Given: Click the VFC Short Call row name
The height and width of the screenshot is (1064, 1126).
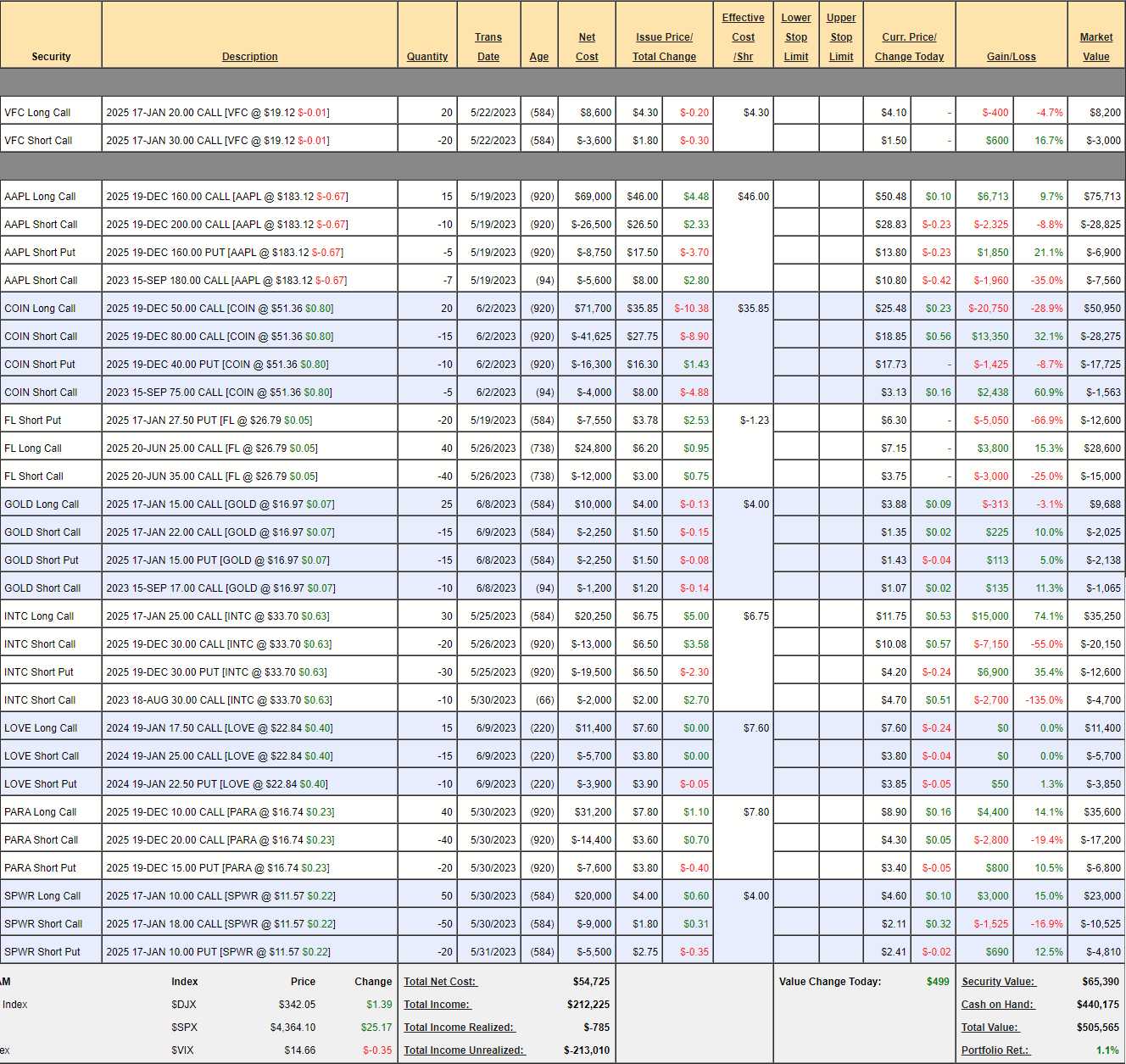Looking at the screenshot, I should [x=38, y=141].
